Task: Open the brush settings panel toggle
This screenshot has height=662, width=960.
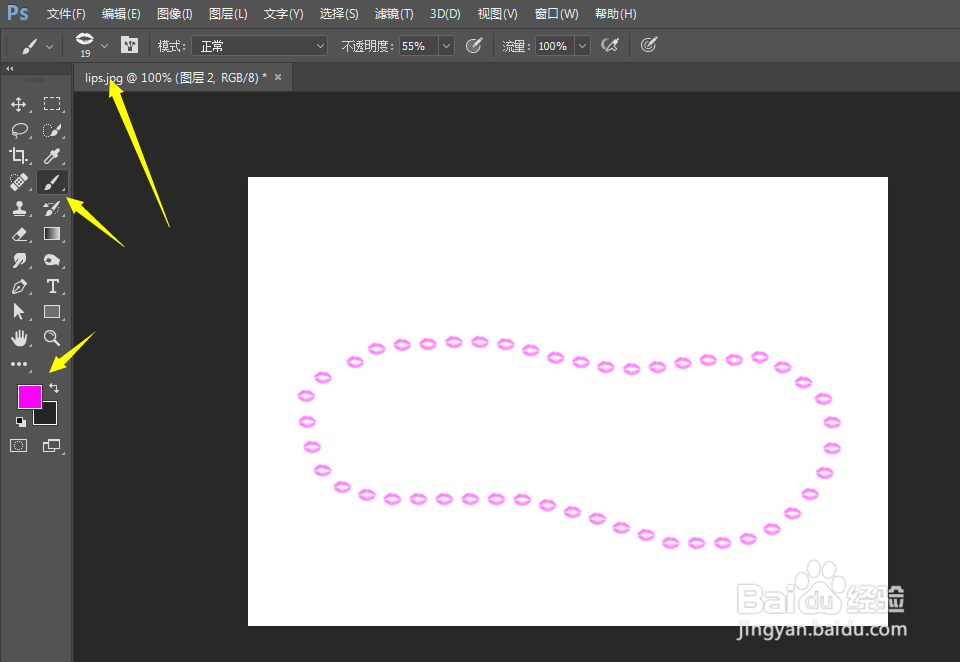Action: tap(129, 45)
